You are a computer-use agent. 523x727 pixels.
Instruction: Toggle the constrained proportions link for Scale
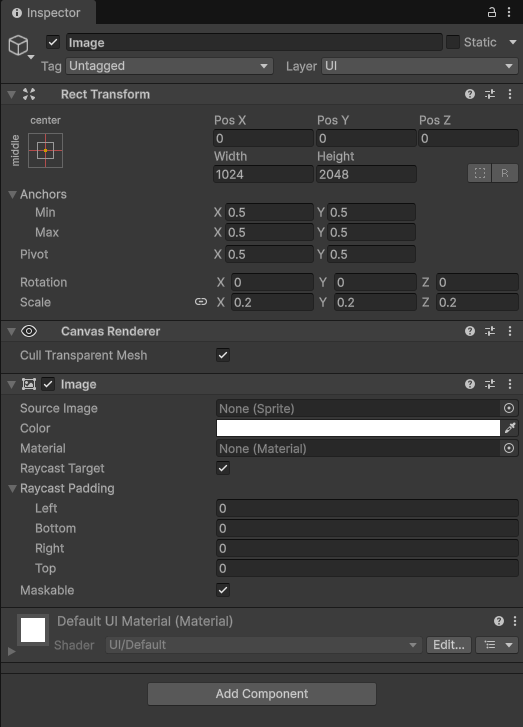pos(201,302)
